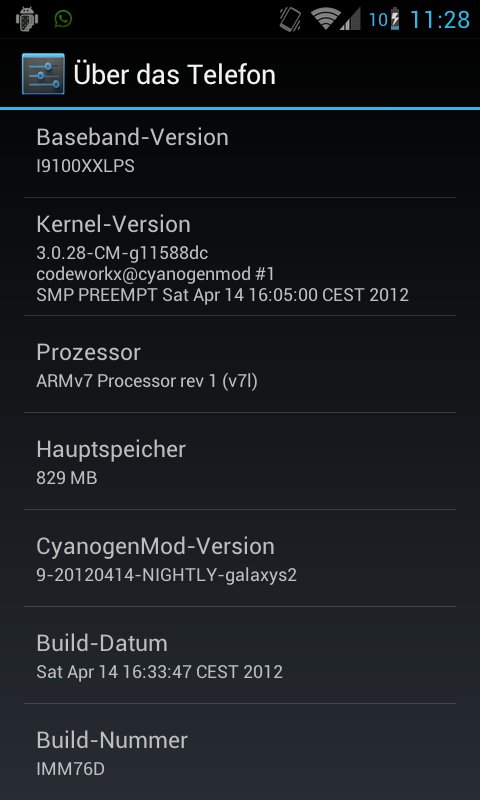Tap the battery charging indicator
The height and width of the screenshot is (800, 480).
[395, 19]
